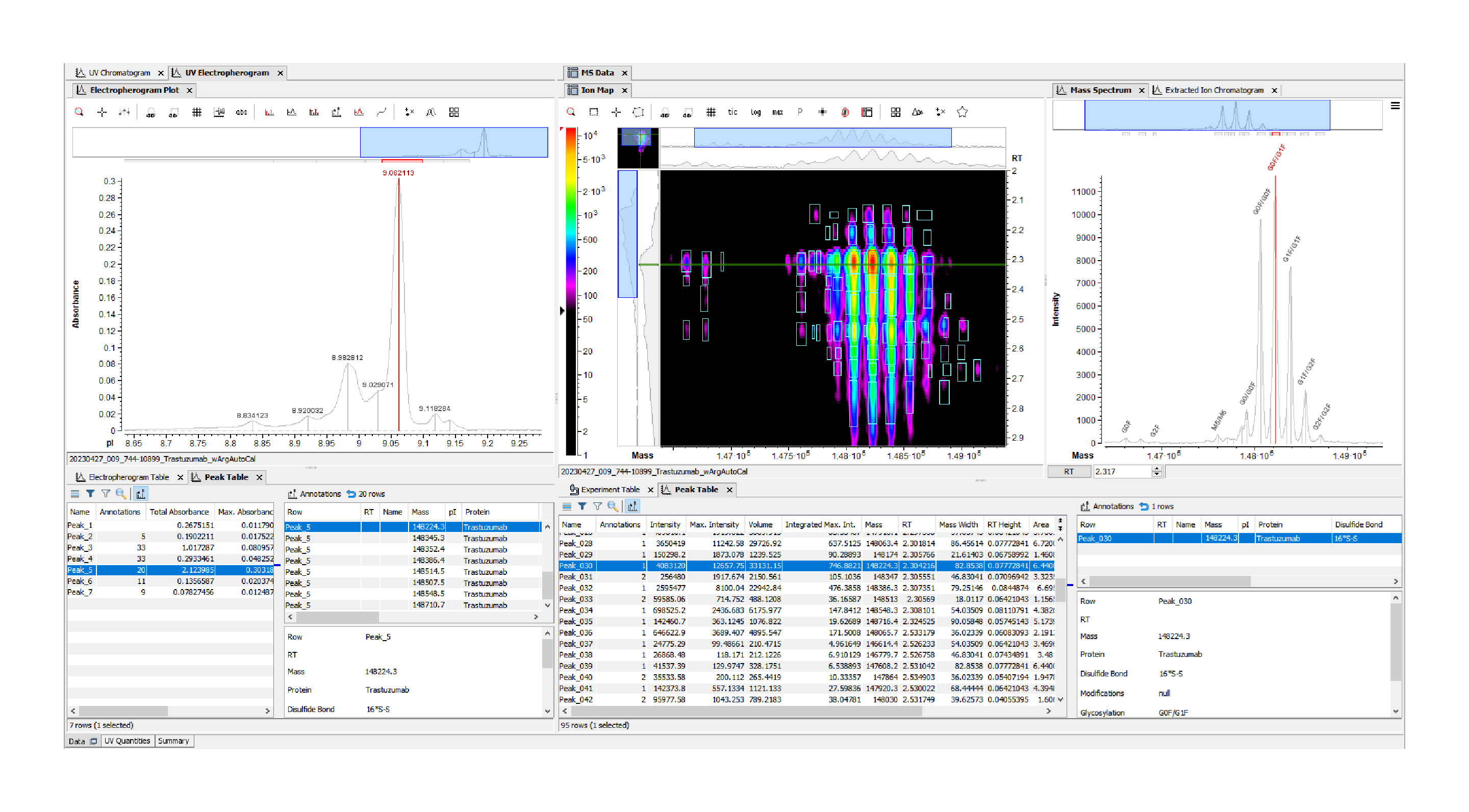The width and height of the screenshot is (1469, 812).
Task: Select Peak_032 row in MS Peak Table
Action: click(x=806, y=588)
